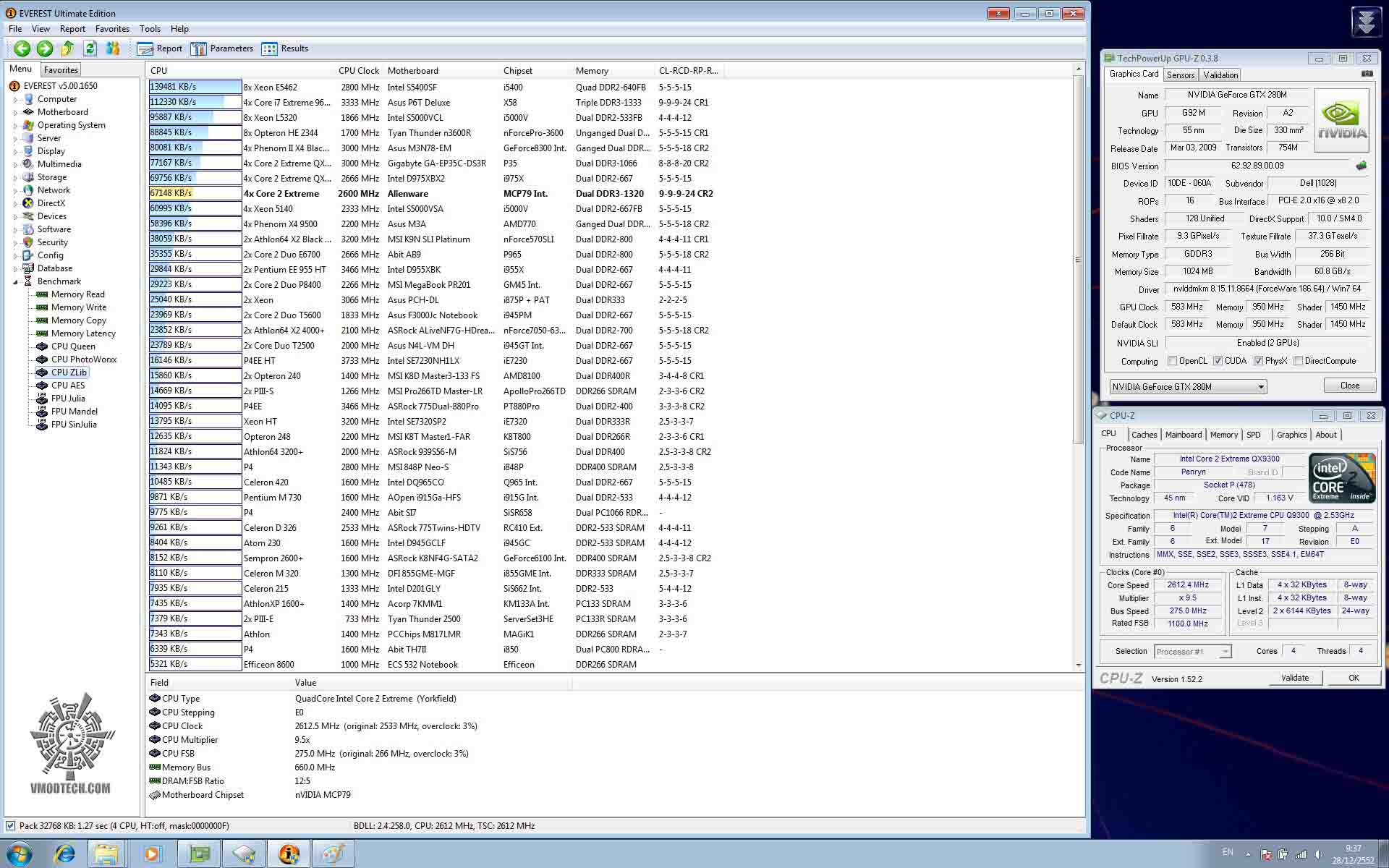Select CPU Queen benchmark in tree
1389x868 pixels.
pyautogui.click(x=73, y=346)
